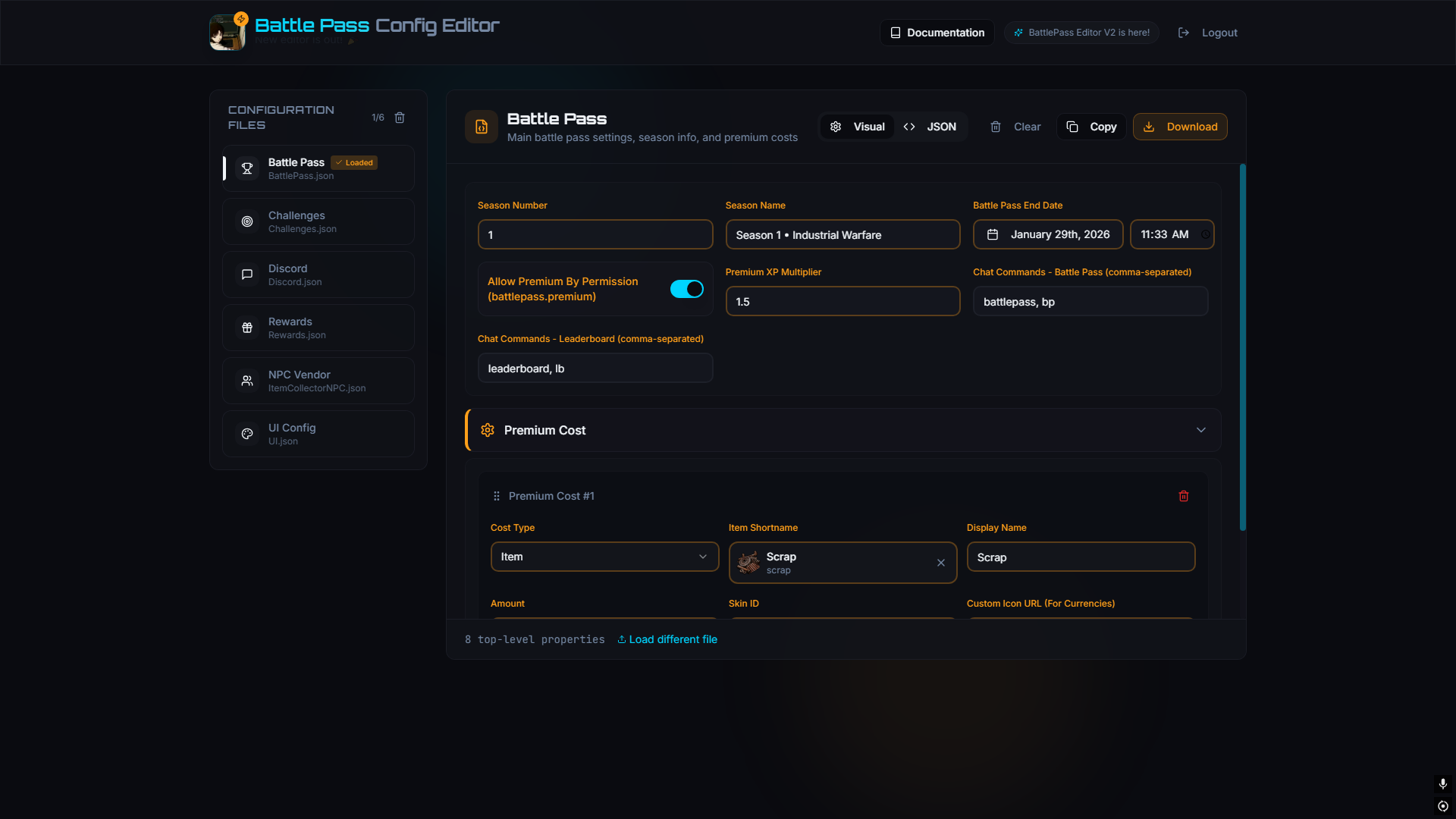Open Challenges configuration file
The height and width of the screenshot is (819, 1456).
pyautogui.click(x=318, y=221)
